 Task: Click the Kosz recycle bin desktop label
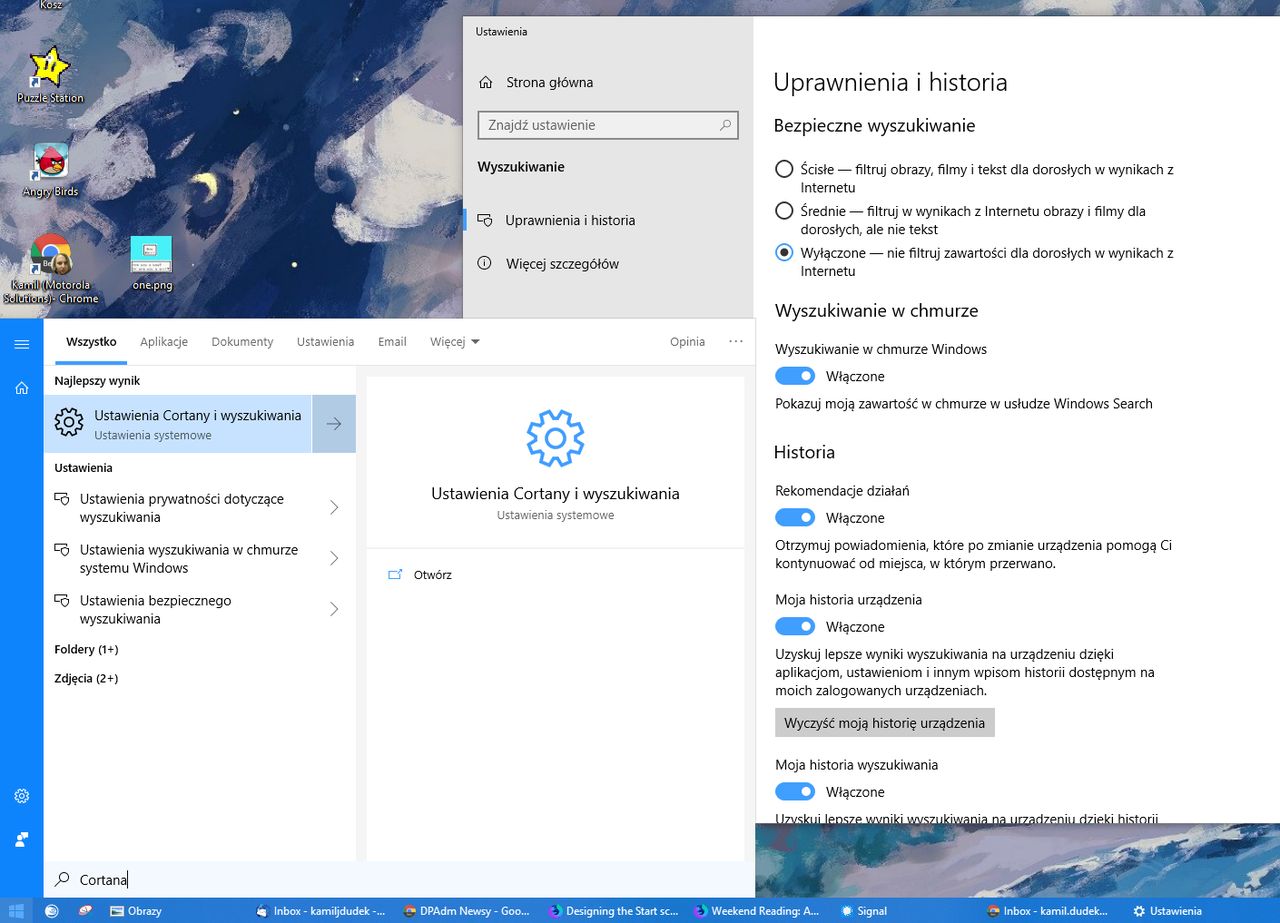tap(50, 5)
